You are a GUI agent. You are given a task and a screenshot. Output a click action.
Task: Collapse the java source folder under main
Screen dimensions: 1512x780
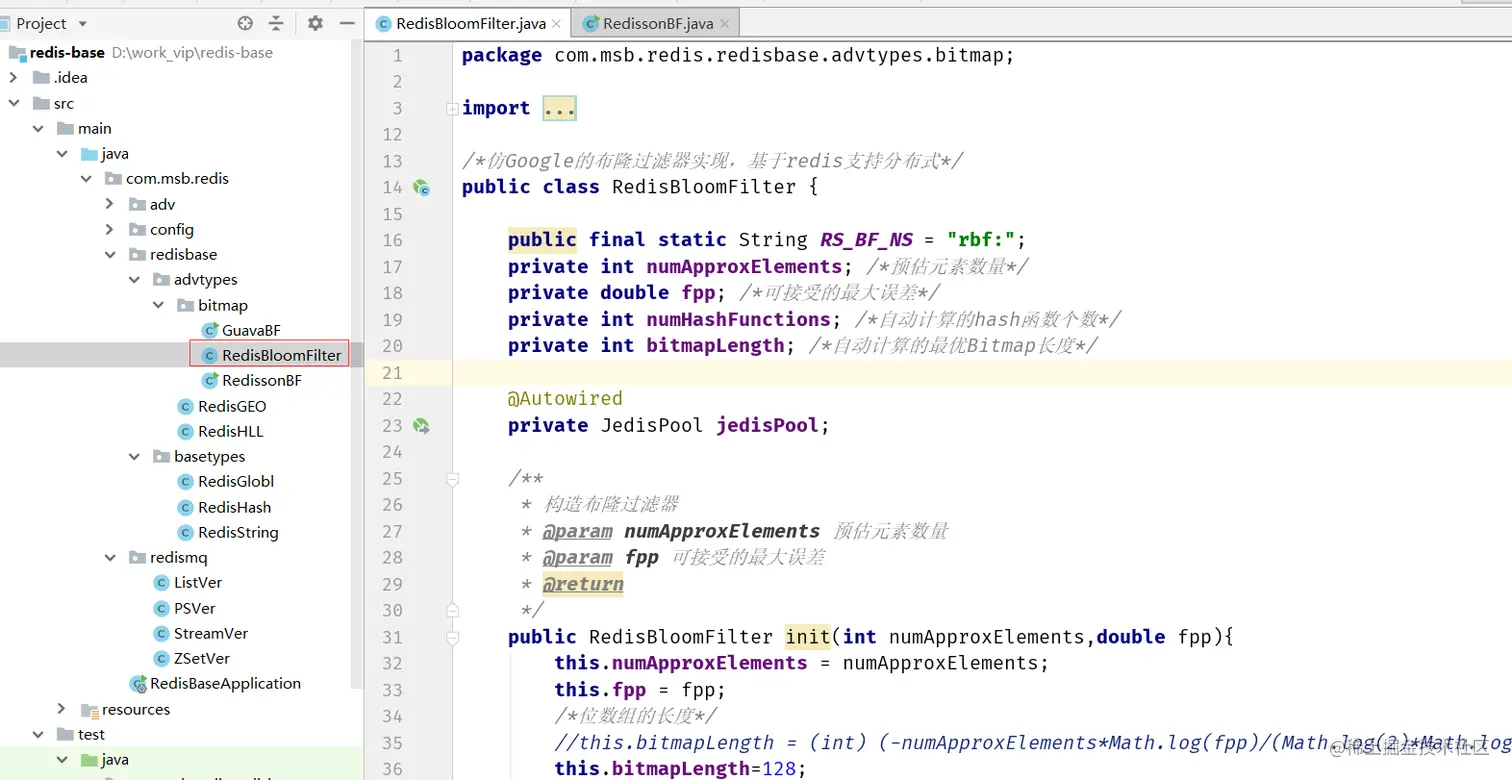62,154
